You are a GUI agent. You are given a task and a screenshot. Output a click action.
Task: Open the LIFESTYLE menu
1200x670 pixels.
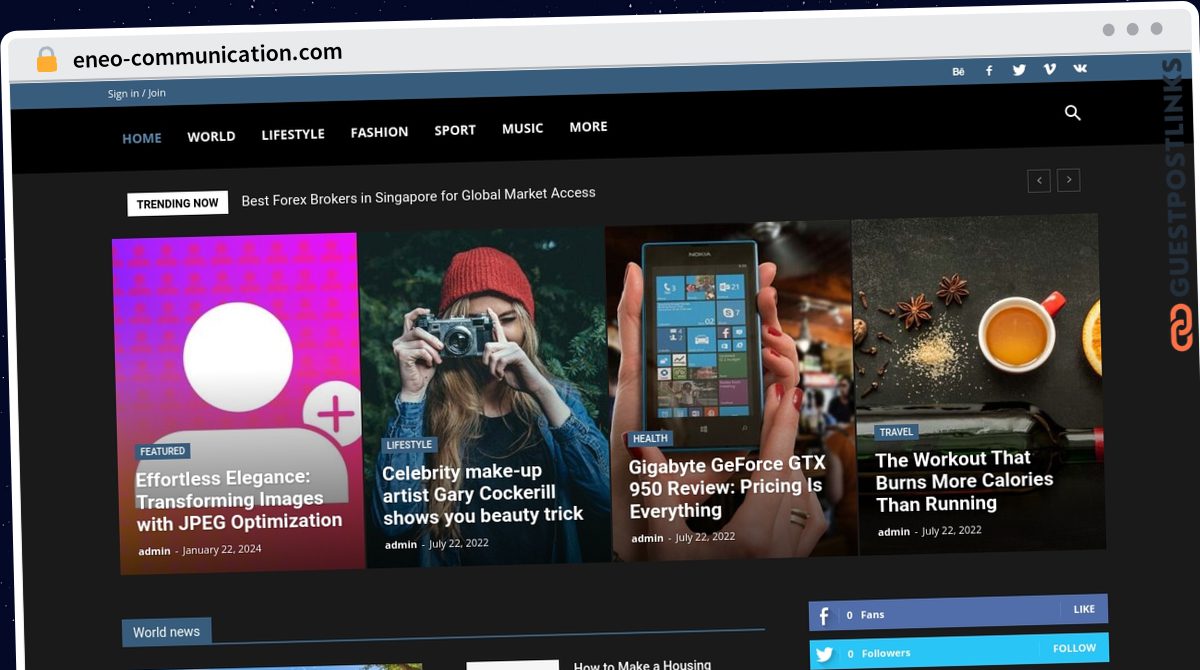[x=293, y=134]
